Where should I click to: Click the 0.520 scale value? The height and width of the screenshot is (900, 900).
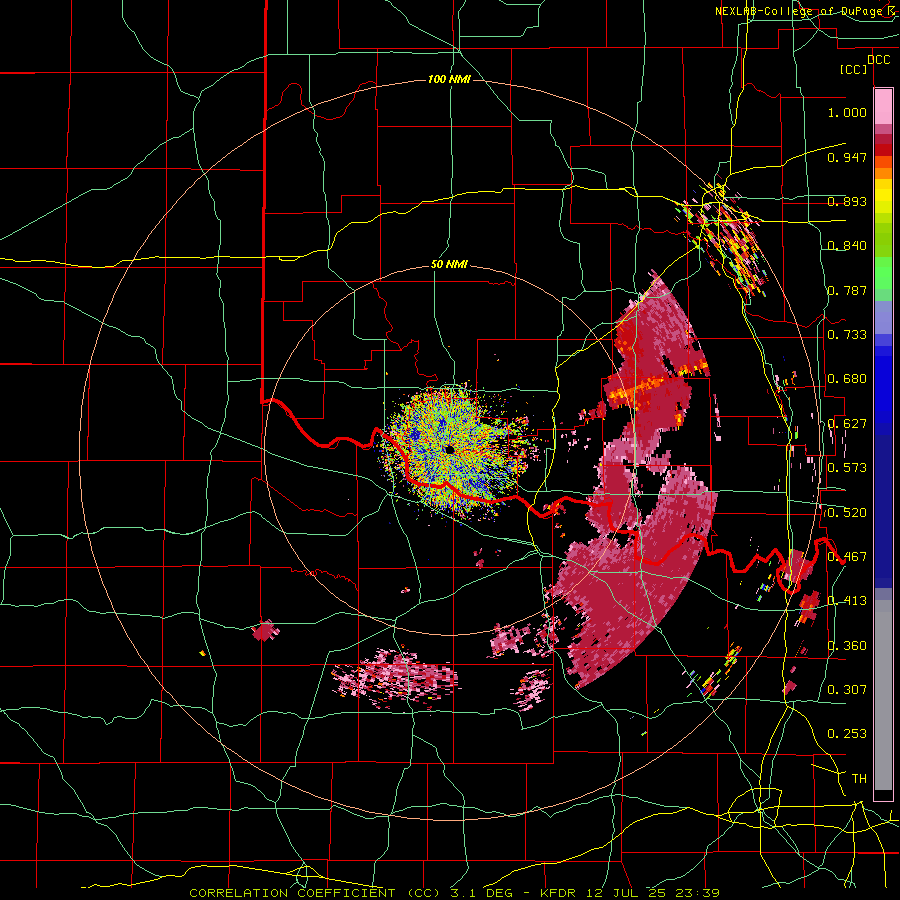click(x=847, y=512)
